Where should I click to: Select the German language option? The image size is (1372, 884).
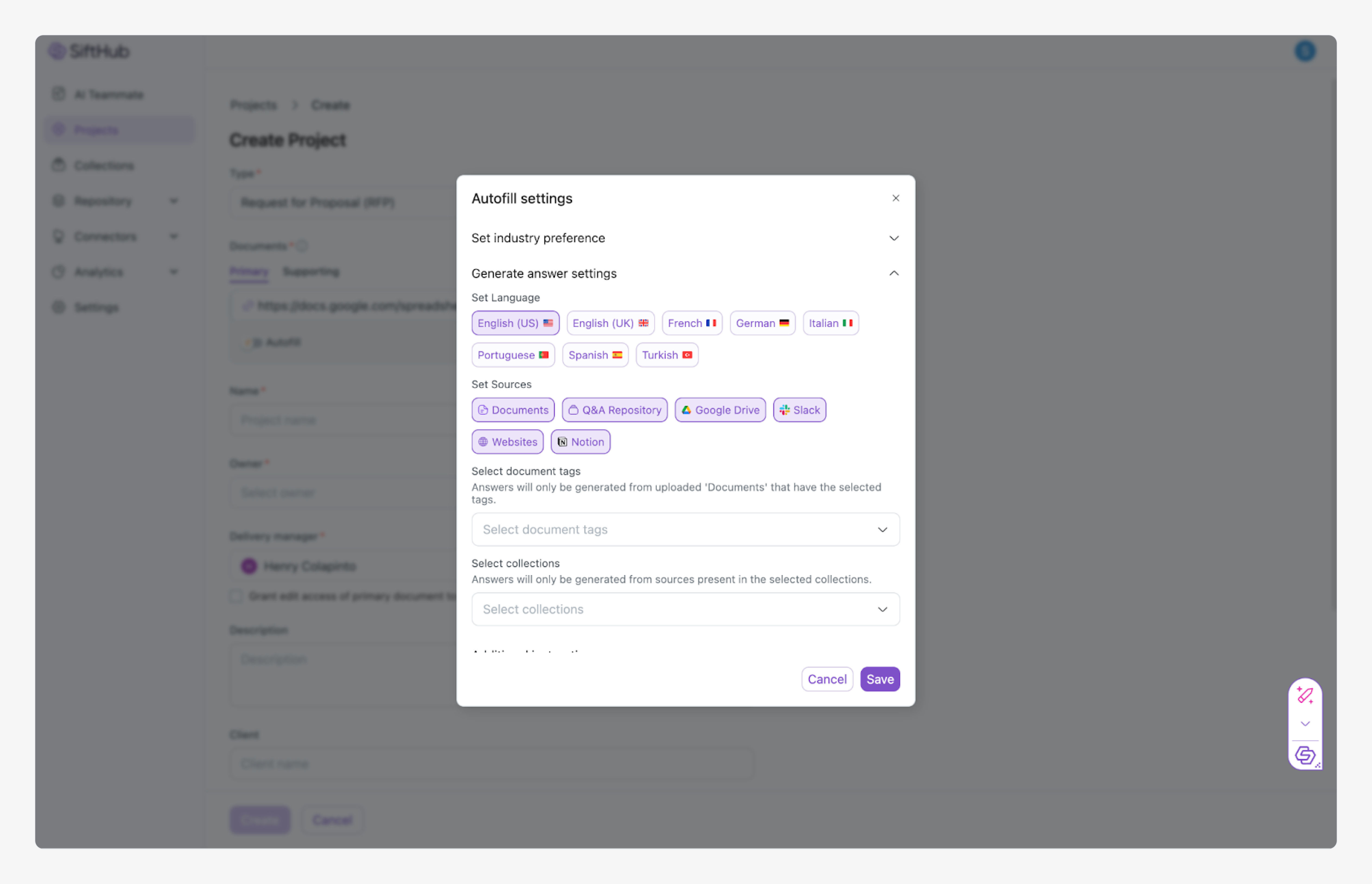click(x=761, y=323)
